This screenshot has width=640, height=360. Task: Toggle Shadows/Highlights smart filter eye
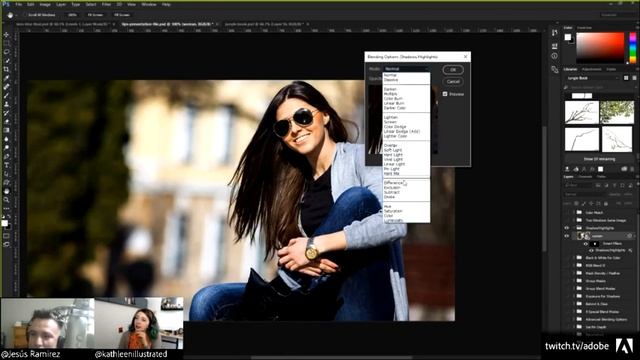click(591, 250)
